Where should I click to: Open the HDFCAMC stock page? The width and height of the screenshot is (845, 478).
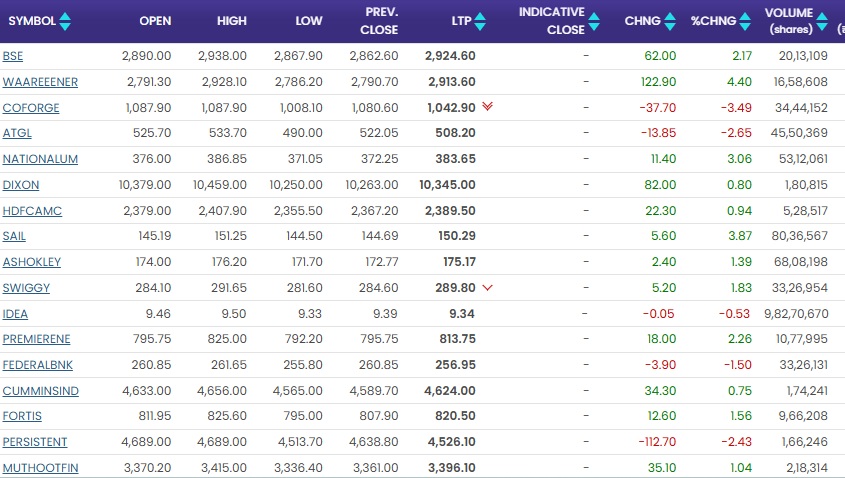click(30, 211)
